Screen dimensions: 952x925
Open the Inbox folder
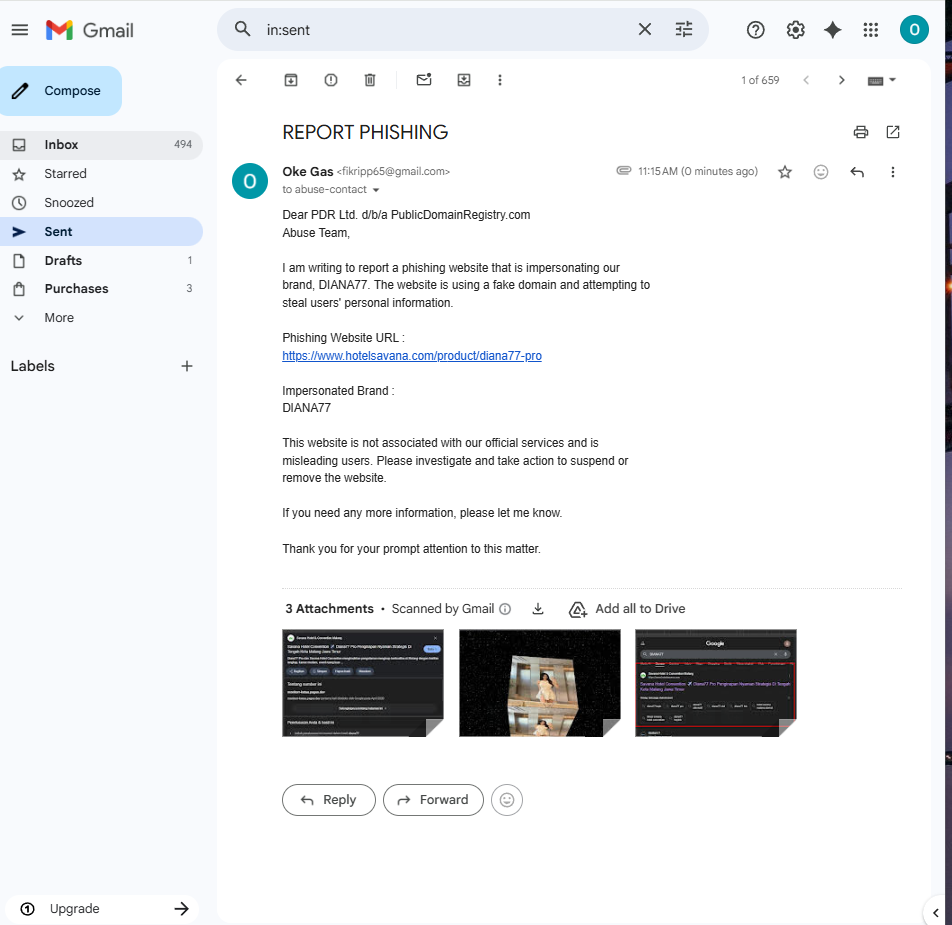point(101,144)
